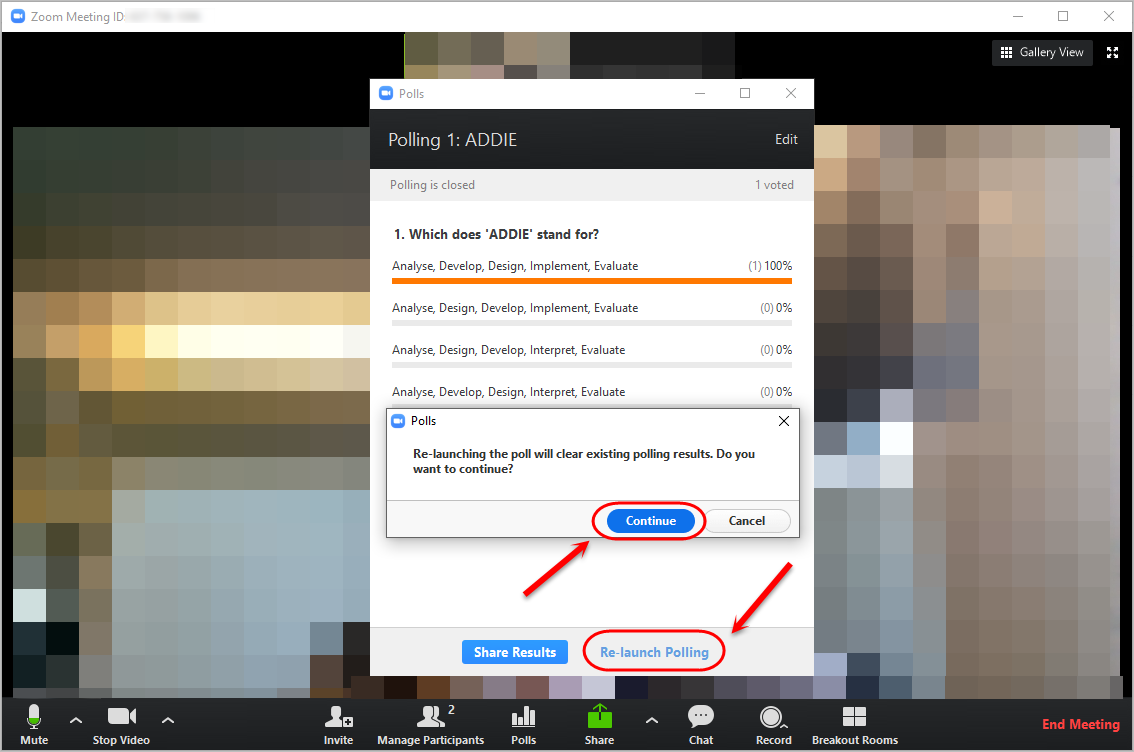Share the poll results with participants
Screen dimensions: 1134x752
(x=514, y=651)
